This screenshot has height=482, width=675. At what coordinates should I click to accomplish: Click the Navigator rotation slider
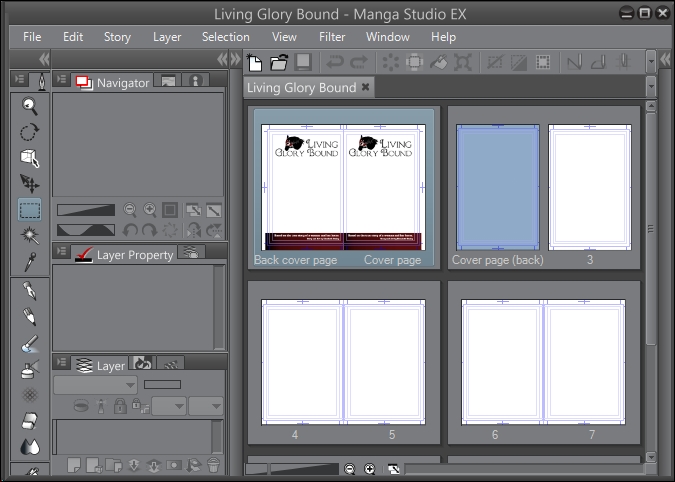(86, 230)
